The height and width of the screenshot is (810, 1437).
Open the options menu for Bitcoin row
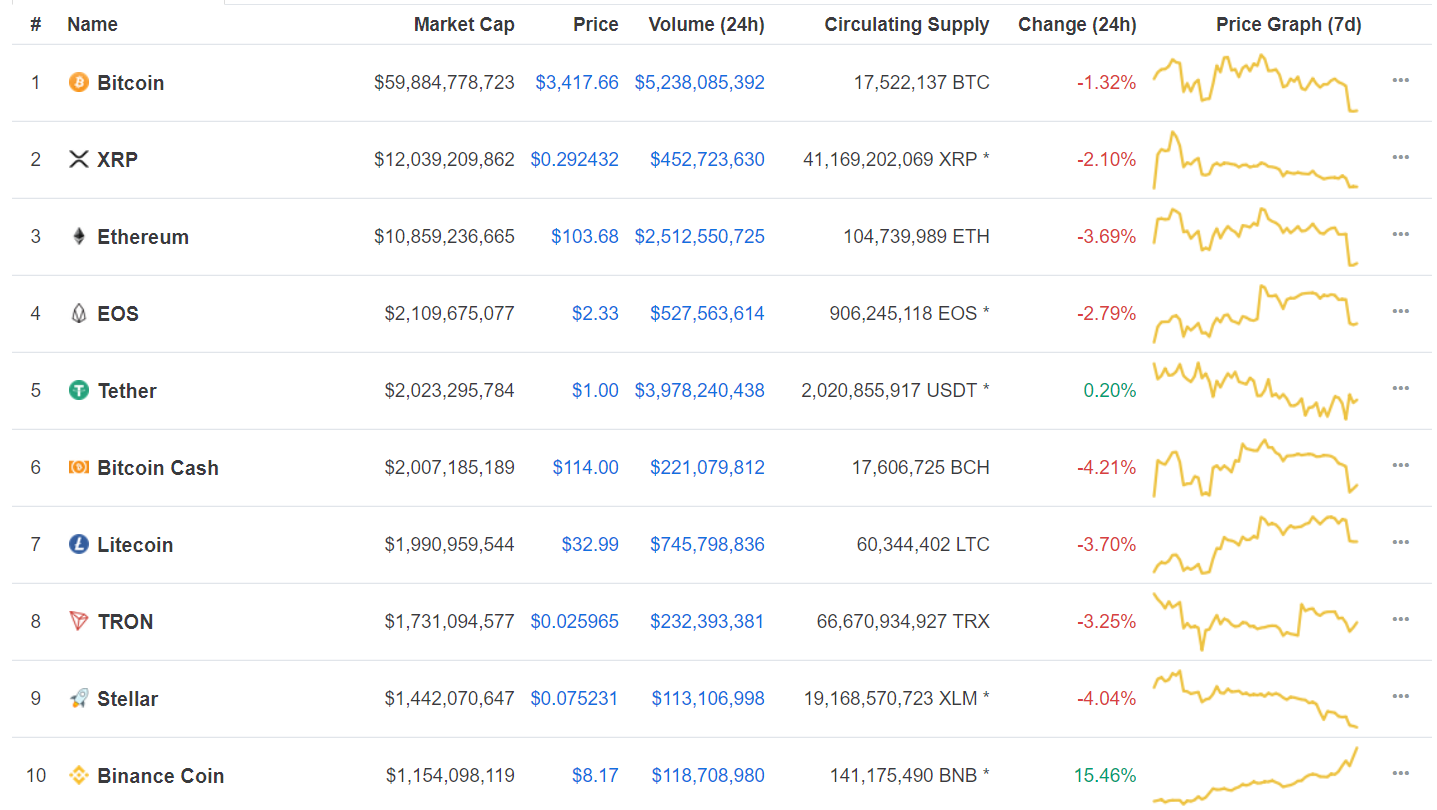(x=1400, y=79)
